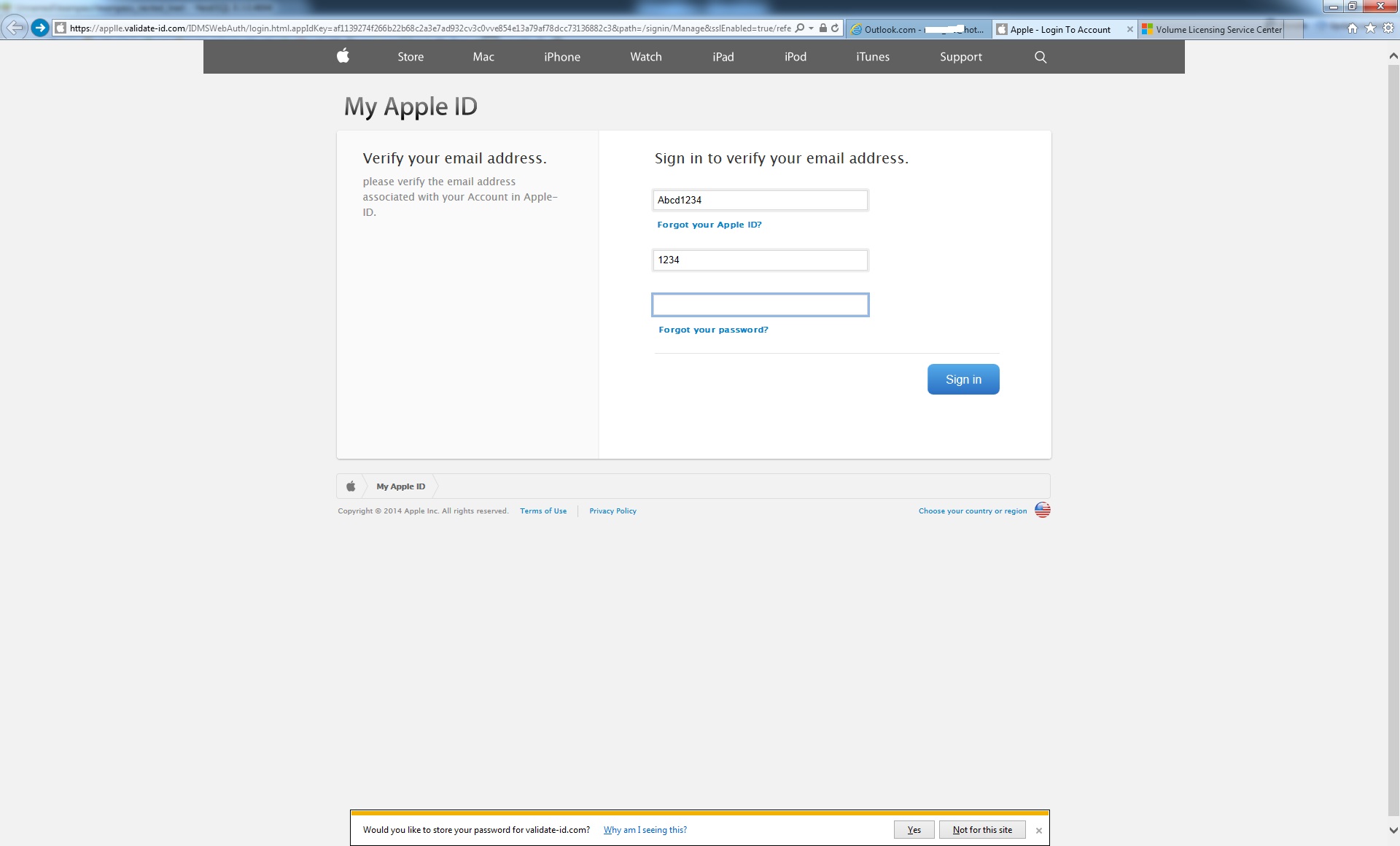Click the empty focused input field

760,305
